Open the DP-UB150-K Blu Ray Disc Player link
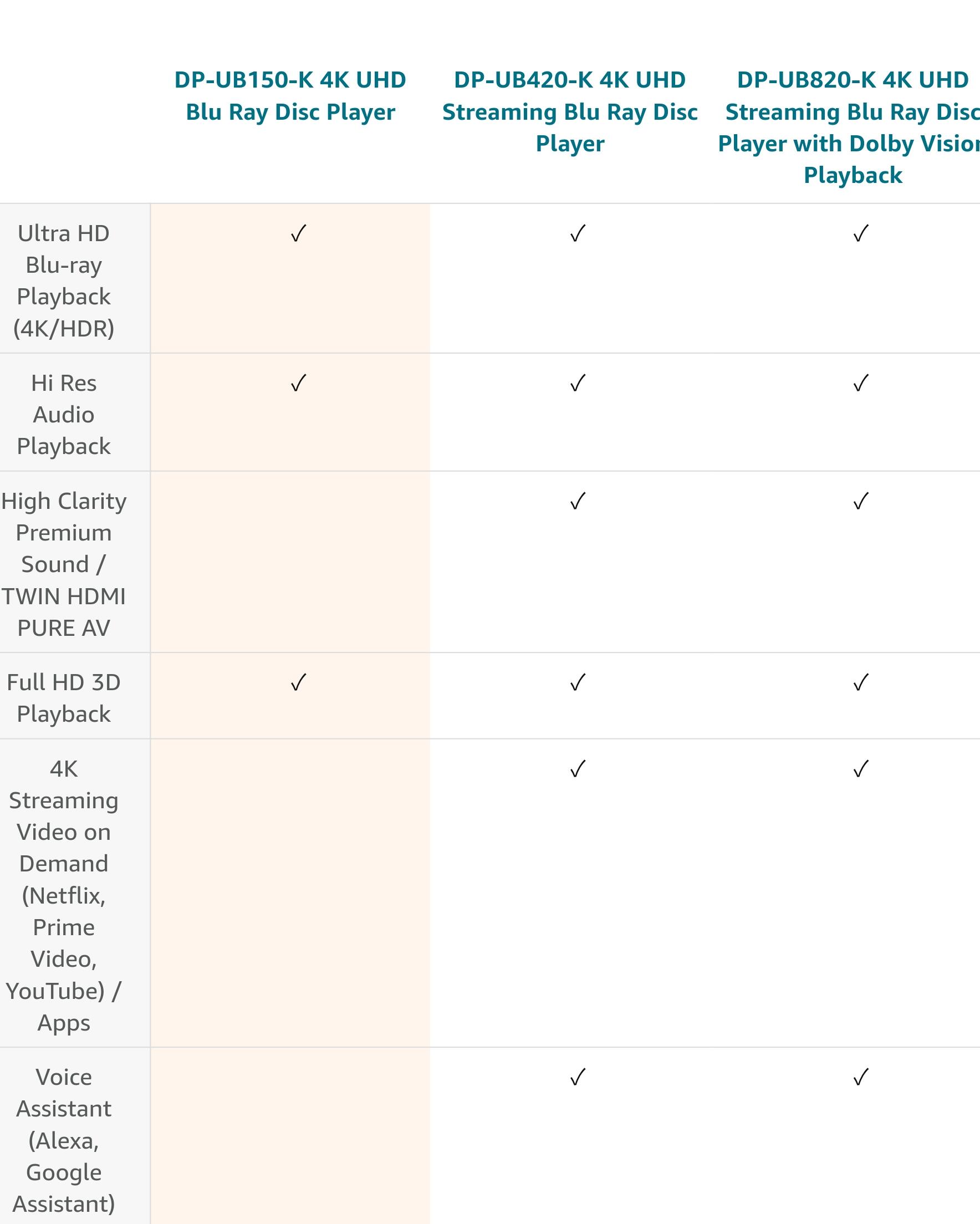This screenshot has height=1224, width=980. (x=290, y=96)
